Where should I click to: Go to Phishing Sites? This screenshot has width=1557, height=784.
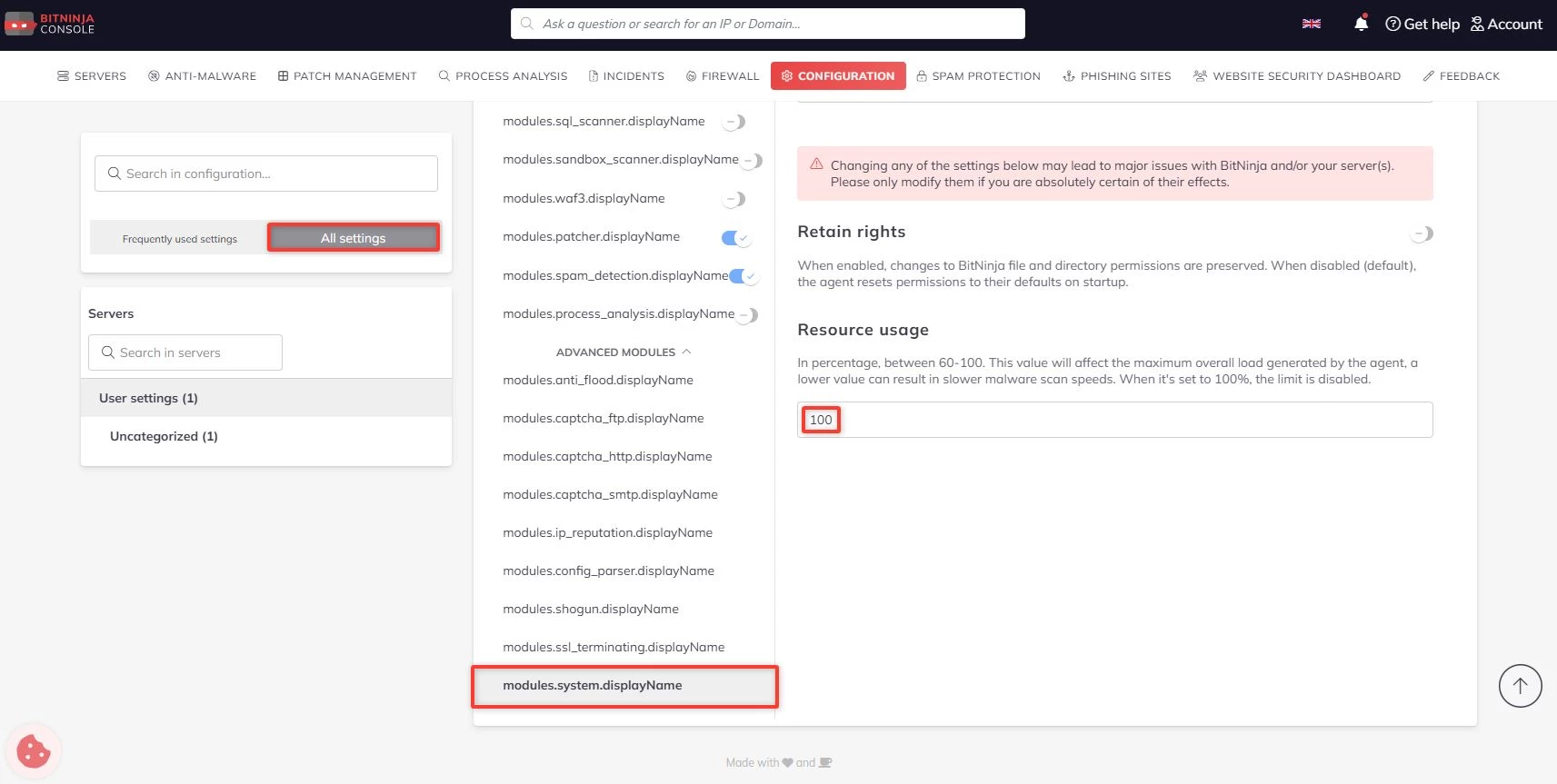[x=1117, y=76]
